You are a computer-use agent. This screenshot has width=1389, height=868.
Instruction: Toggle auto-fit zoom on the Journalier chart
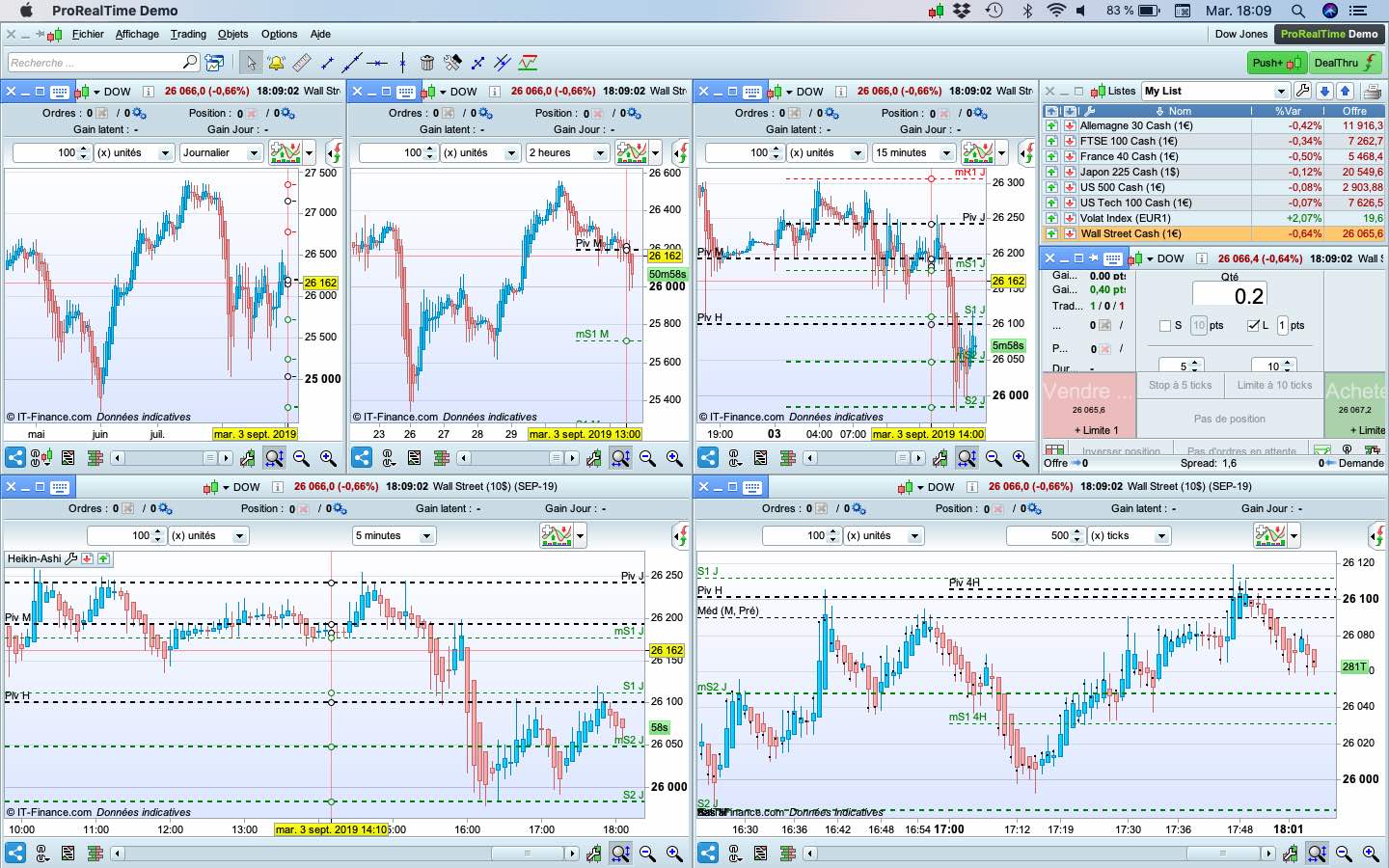pos(274,458)
